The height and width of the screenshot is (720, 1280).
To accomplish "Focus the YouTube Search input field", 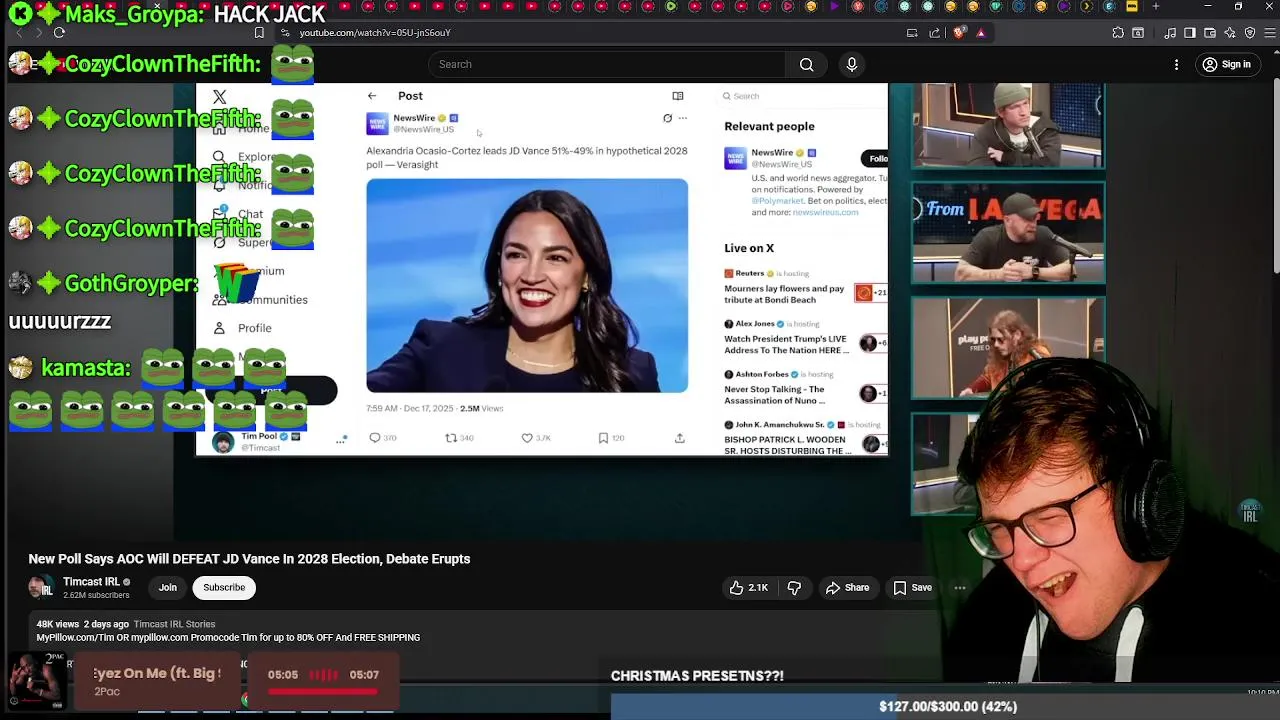I will click(x=607, y=64).
